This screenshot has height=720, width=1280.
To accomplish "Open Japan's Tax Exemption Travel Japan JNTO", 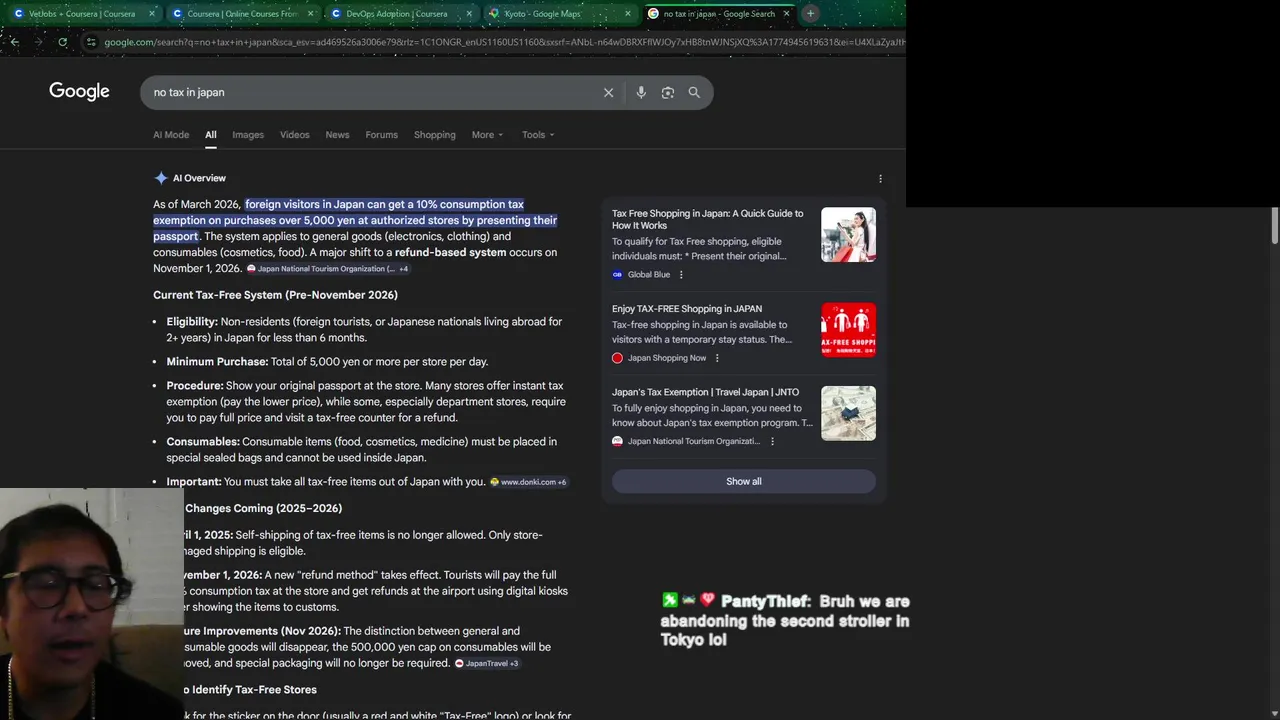I will click(706, 392).
